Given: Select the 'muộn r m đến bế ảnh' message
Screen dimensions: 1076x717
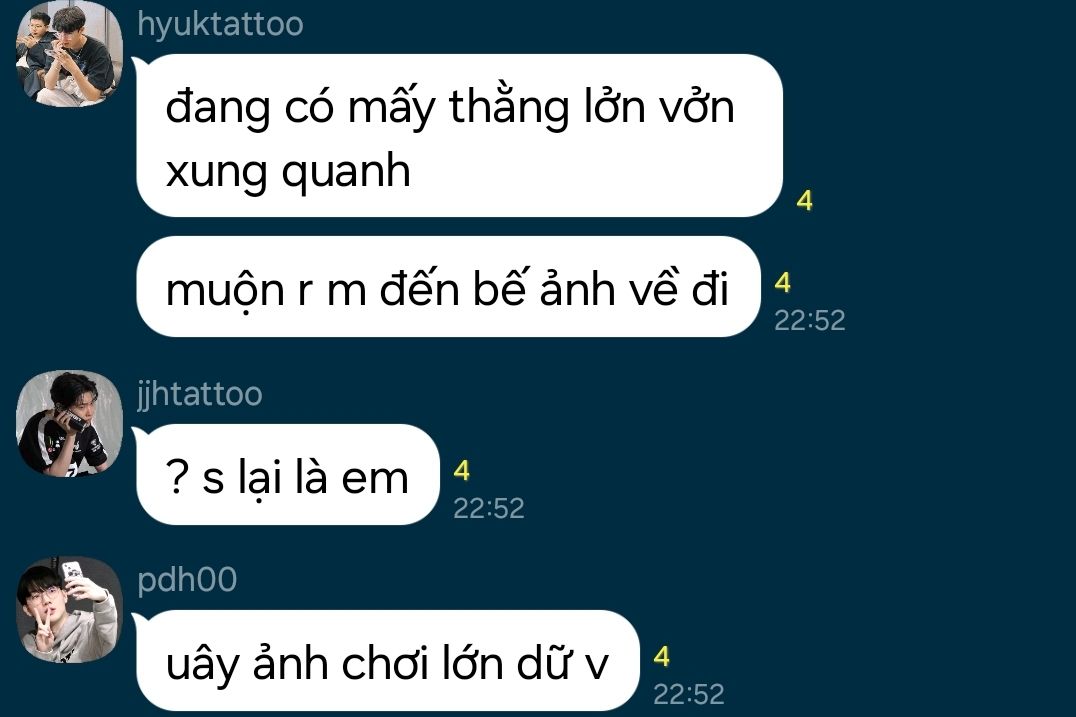Looking at the screenshot, I should [448, 287].
